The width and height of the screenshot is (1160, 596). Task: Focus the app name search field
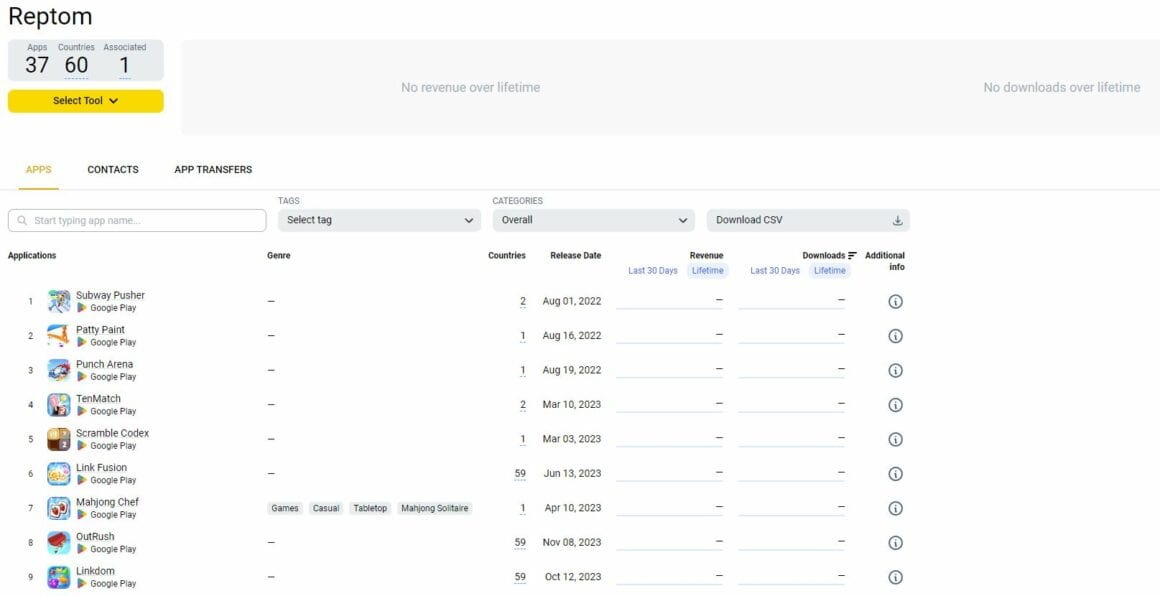click(137, 220)
